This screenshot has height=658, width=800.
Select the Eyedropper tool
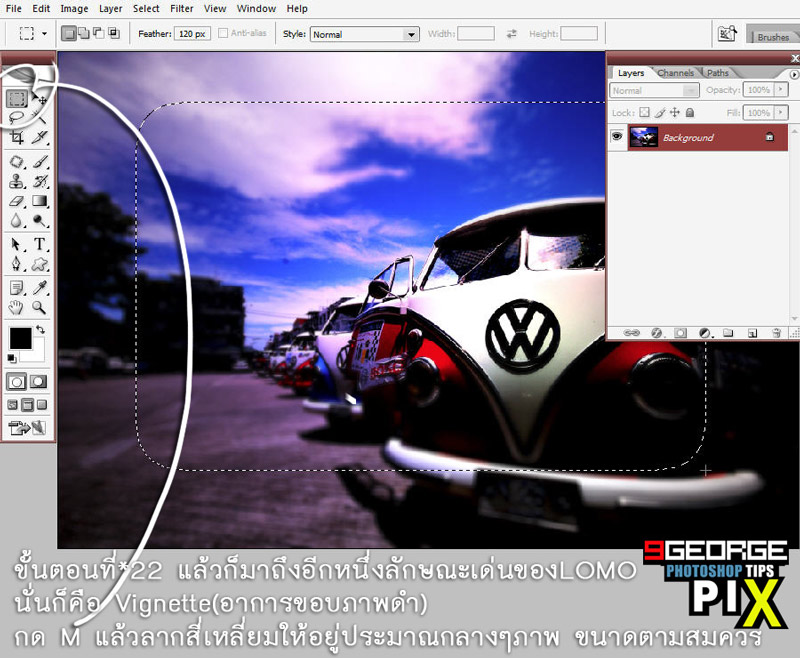(40, 288)
